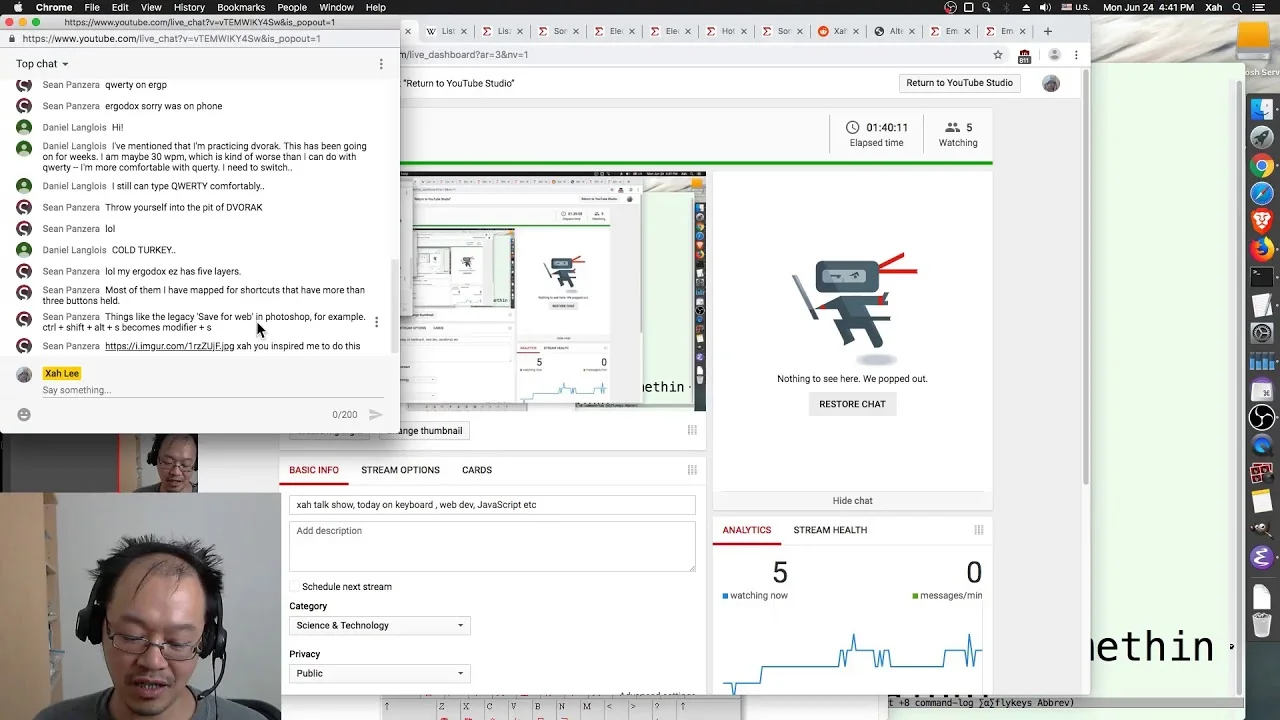This screenshot has height=720, width=1280.
Task: Bookmark this page with star icon
Action: 998,55
